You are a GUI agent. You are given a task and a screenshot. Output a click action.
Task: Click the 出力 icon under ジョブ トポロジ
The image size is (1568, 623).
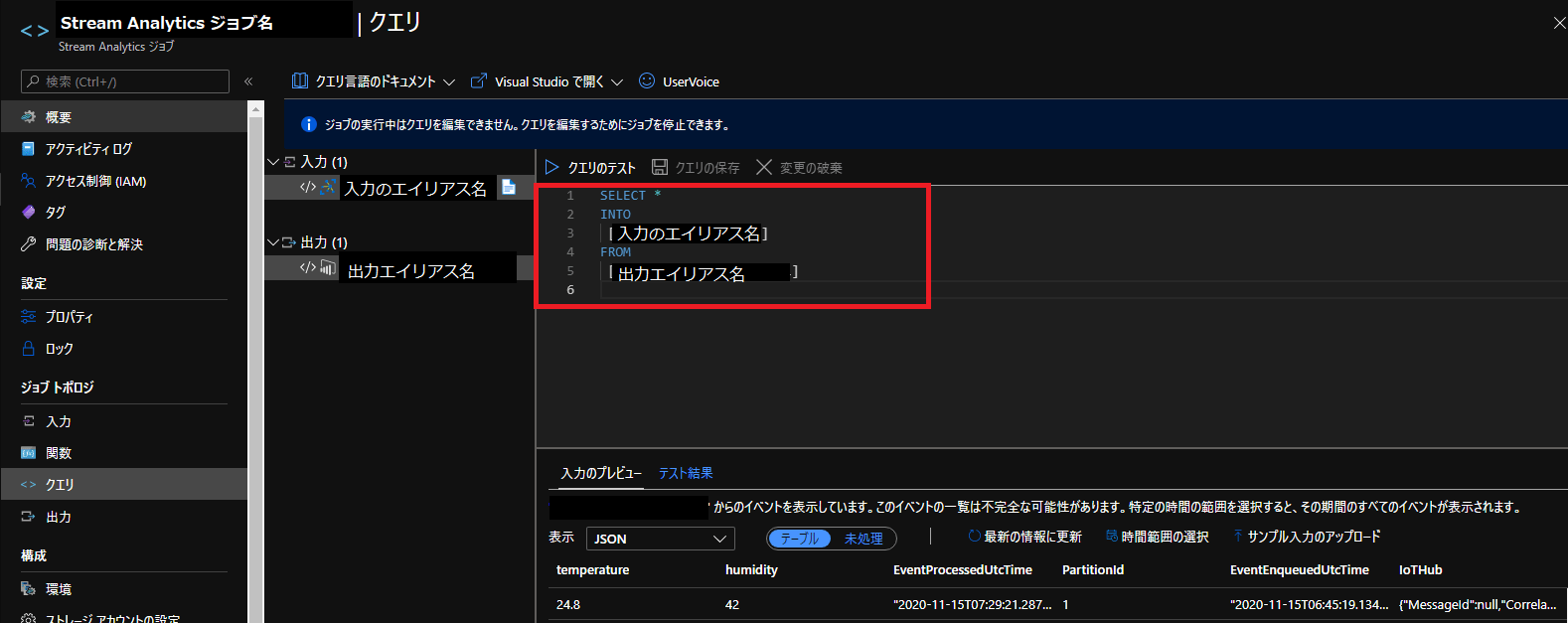click(28, 517)
